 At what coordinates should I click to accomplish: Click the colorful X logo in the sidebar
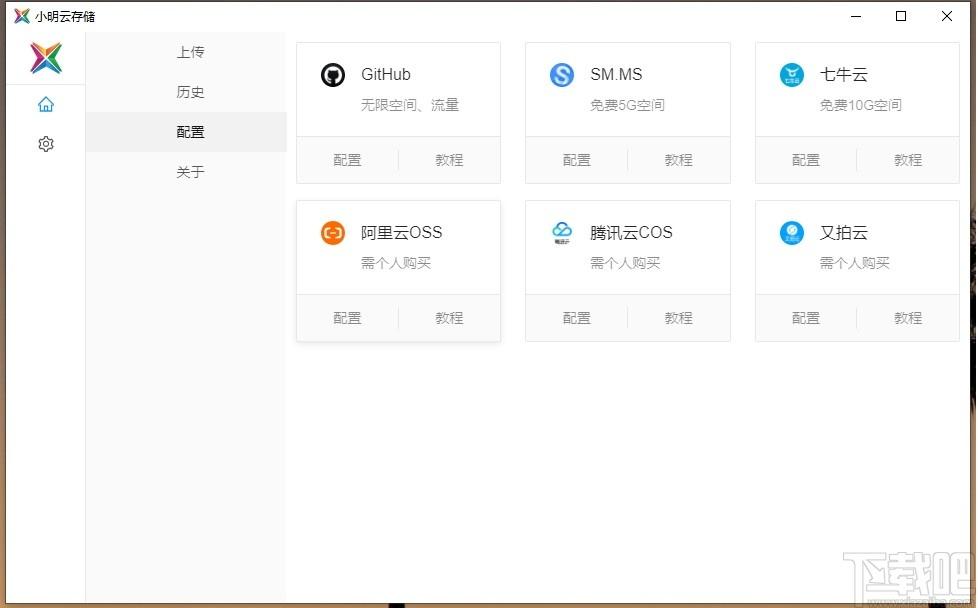[46, 58]
